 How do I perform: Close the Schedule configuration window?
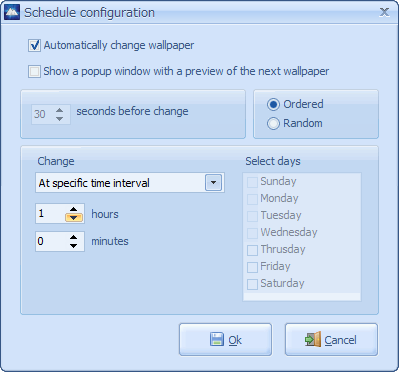(384, 13)
